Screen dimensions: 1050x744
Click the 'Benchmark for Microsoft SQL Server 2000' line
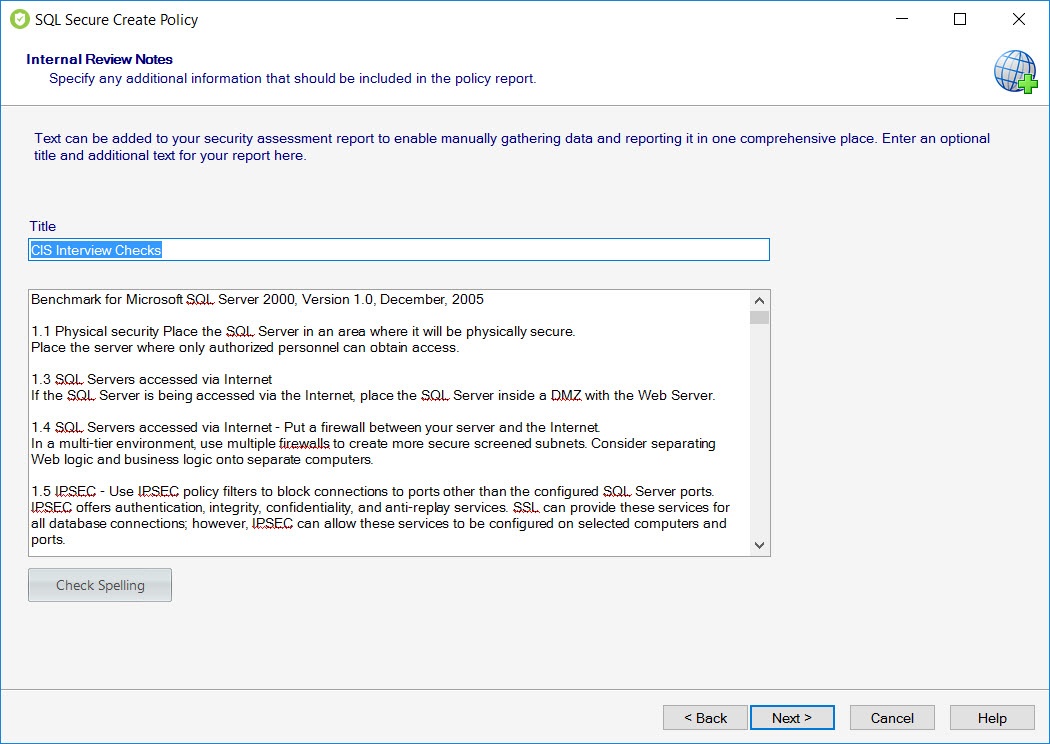pos(257,299)
